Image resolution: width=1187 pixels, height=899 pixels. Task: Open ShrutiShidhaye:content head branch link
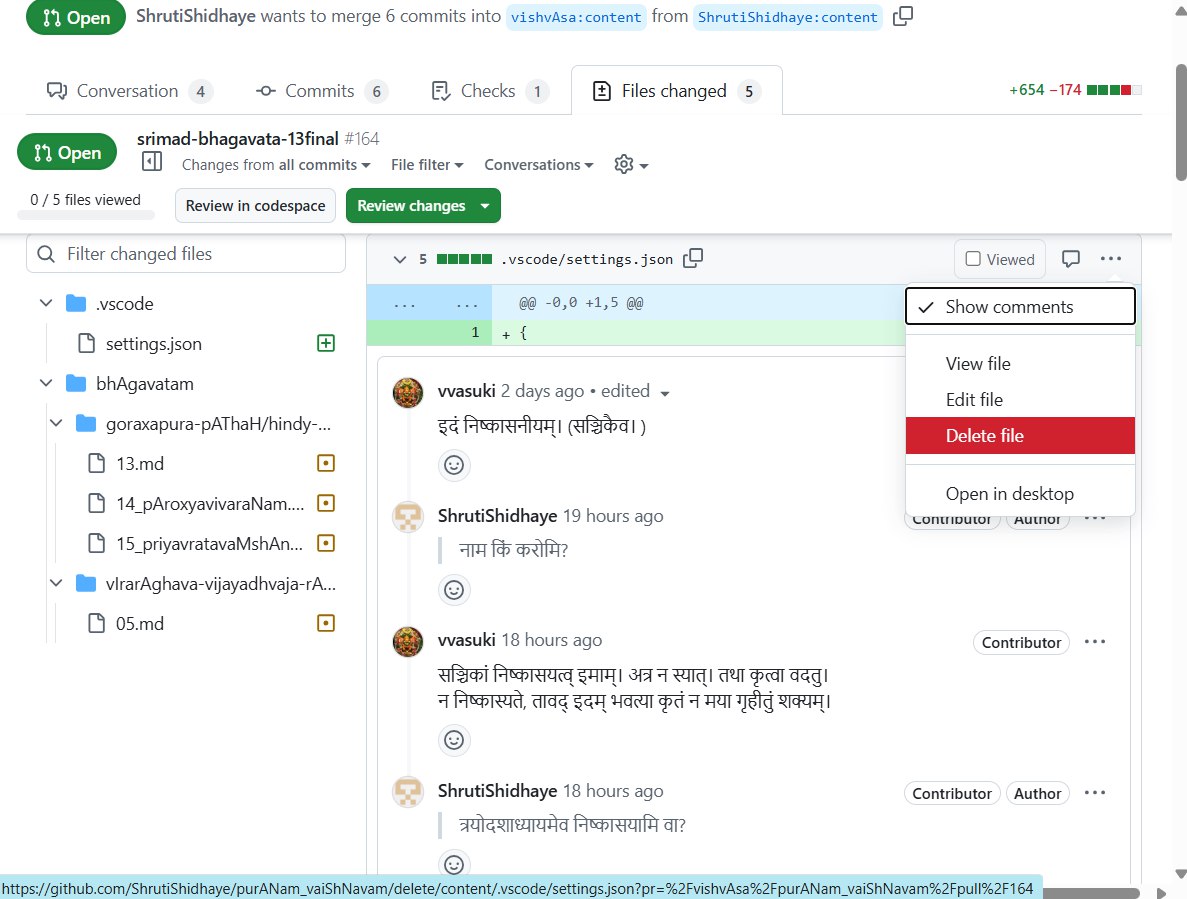click(x=787, y=17)
